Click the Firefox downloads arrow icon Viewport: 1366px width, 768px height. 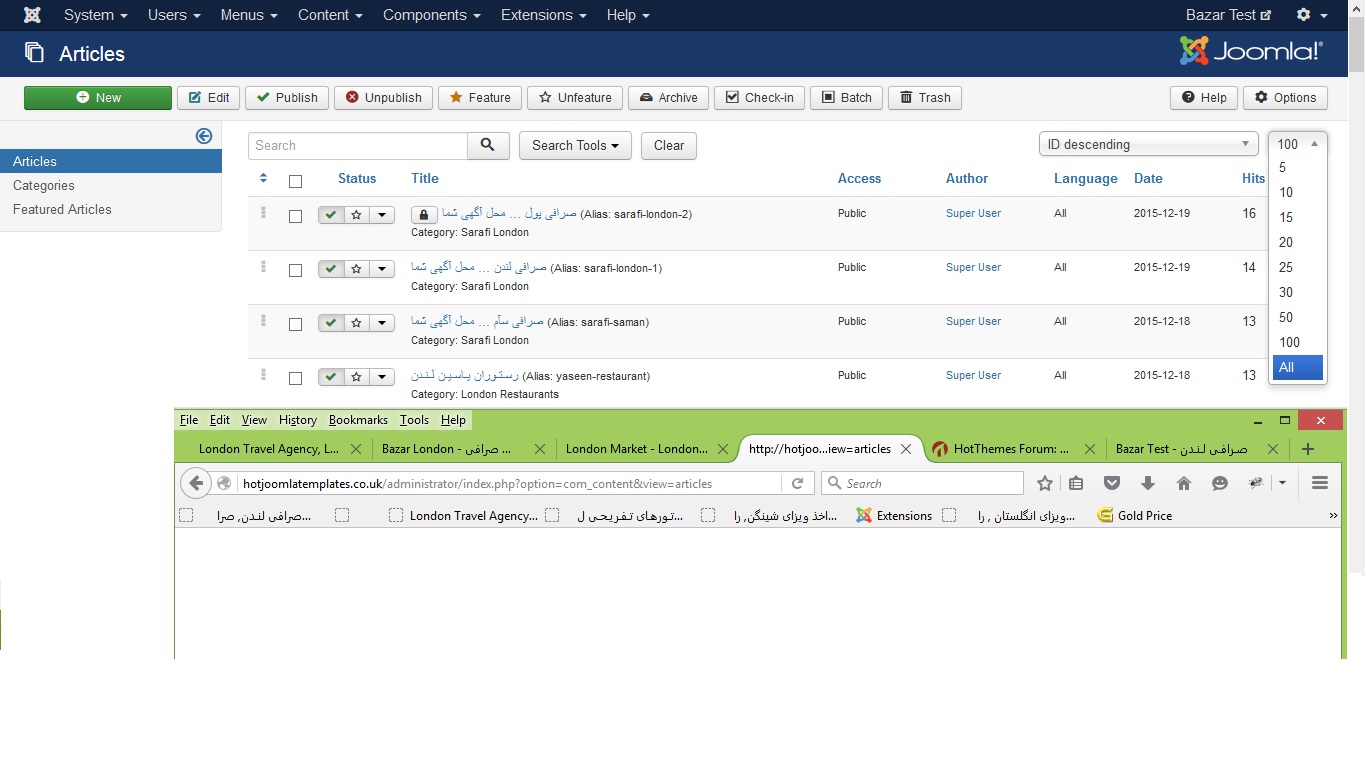pos(1148,483)
